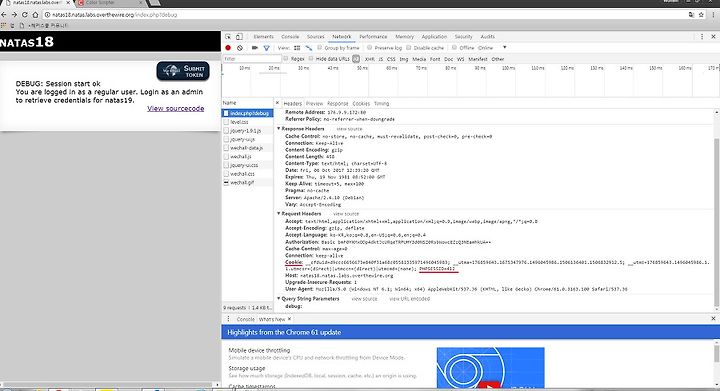The height and width of the screenshot is (391, 720).
Task: Activate the inspect element picker icon
Action: tap(228, 37)
